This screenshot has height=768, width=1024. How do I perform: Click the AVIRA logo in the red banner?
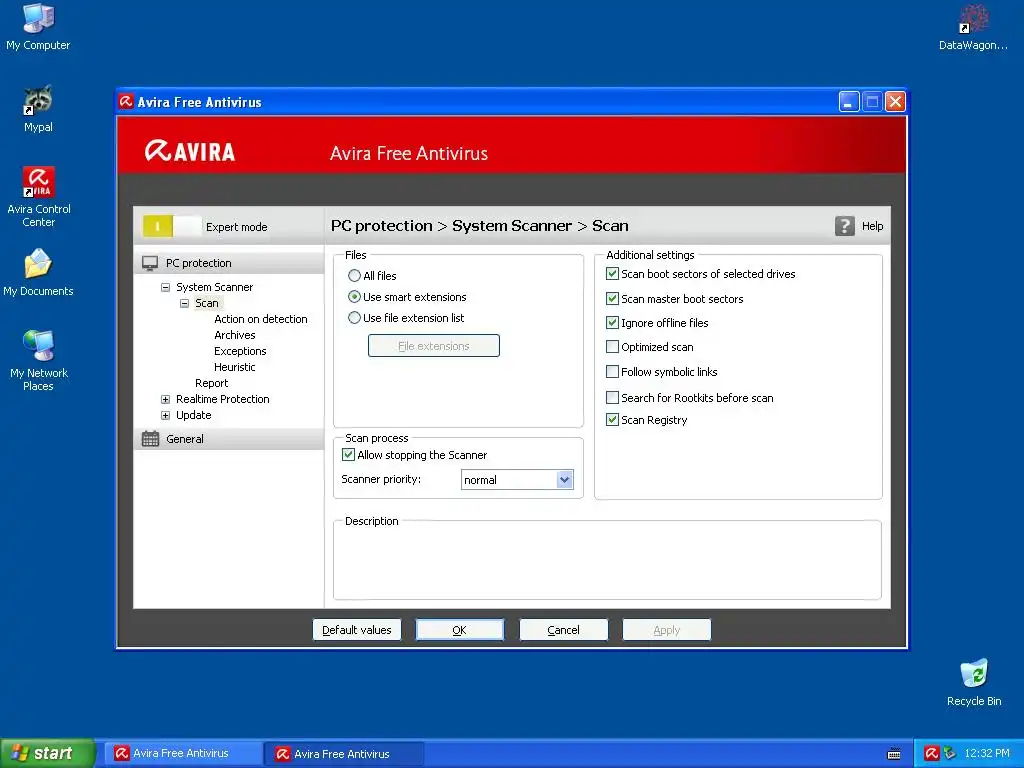pos(189,152)
